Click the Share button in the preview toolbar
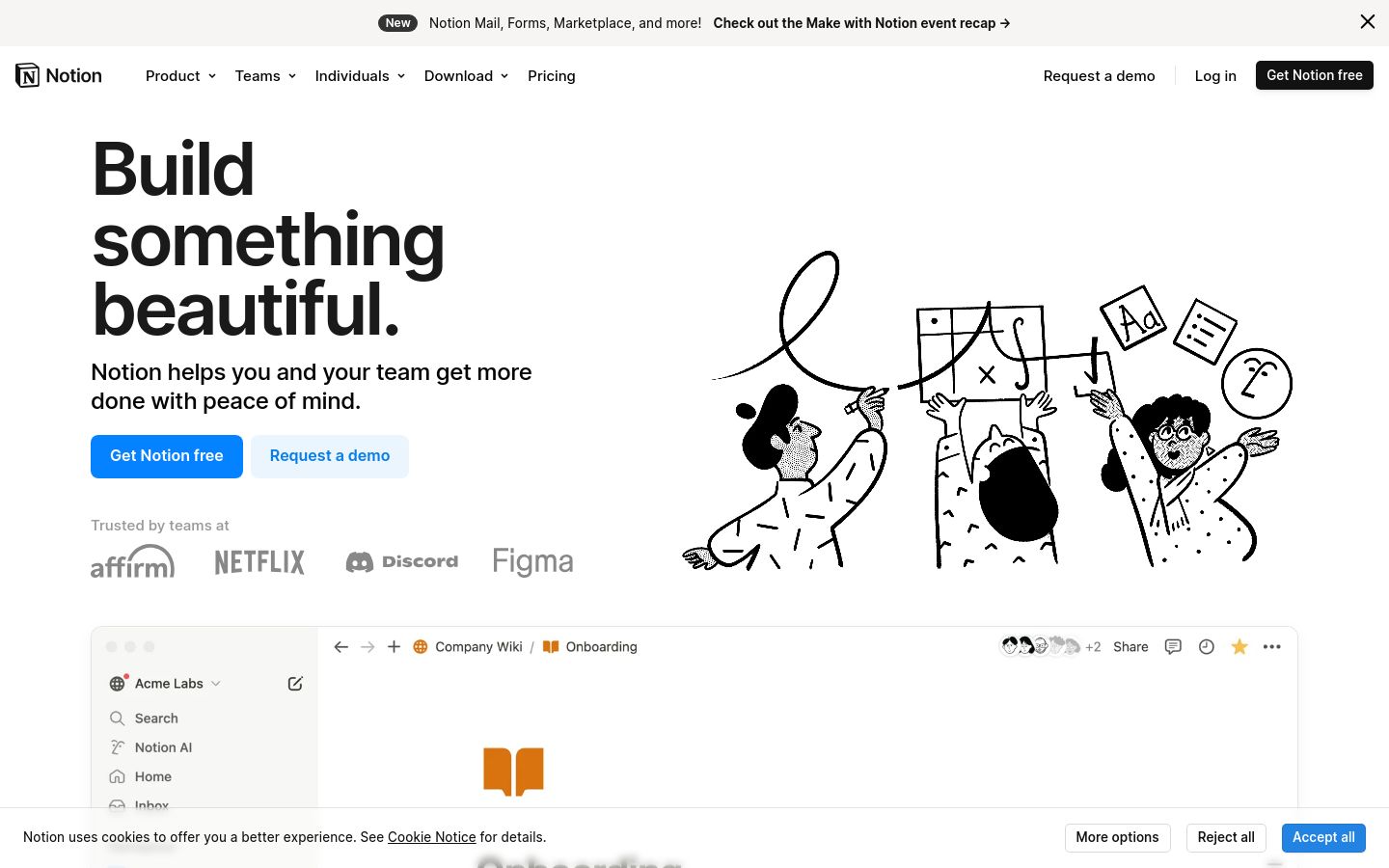Viewport: 1389px width, 868px height. (1130, 647)
